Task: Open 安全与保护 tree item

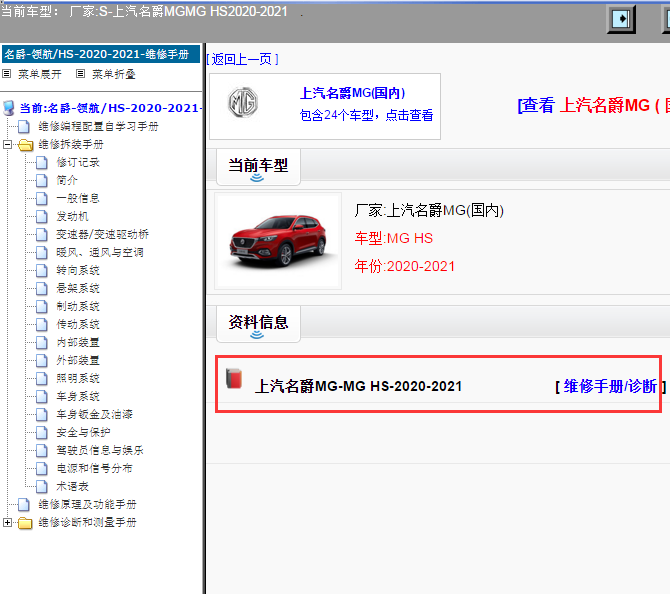Action: pos(83,432)
